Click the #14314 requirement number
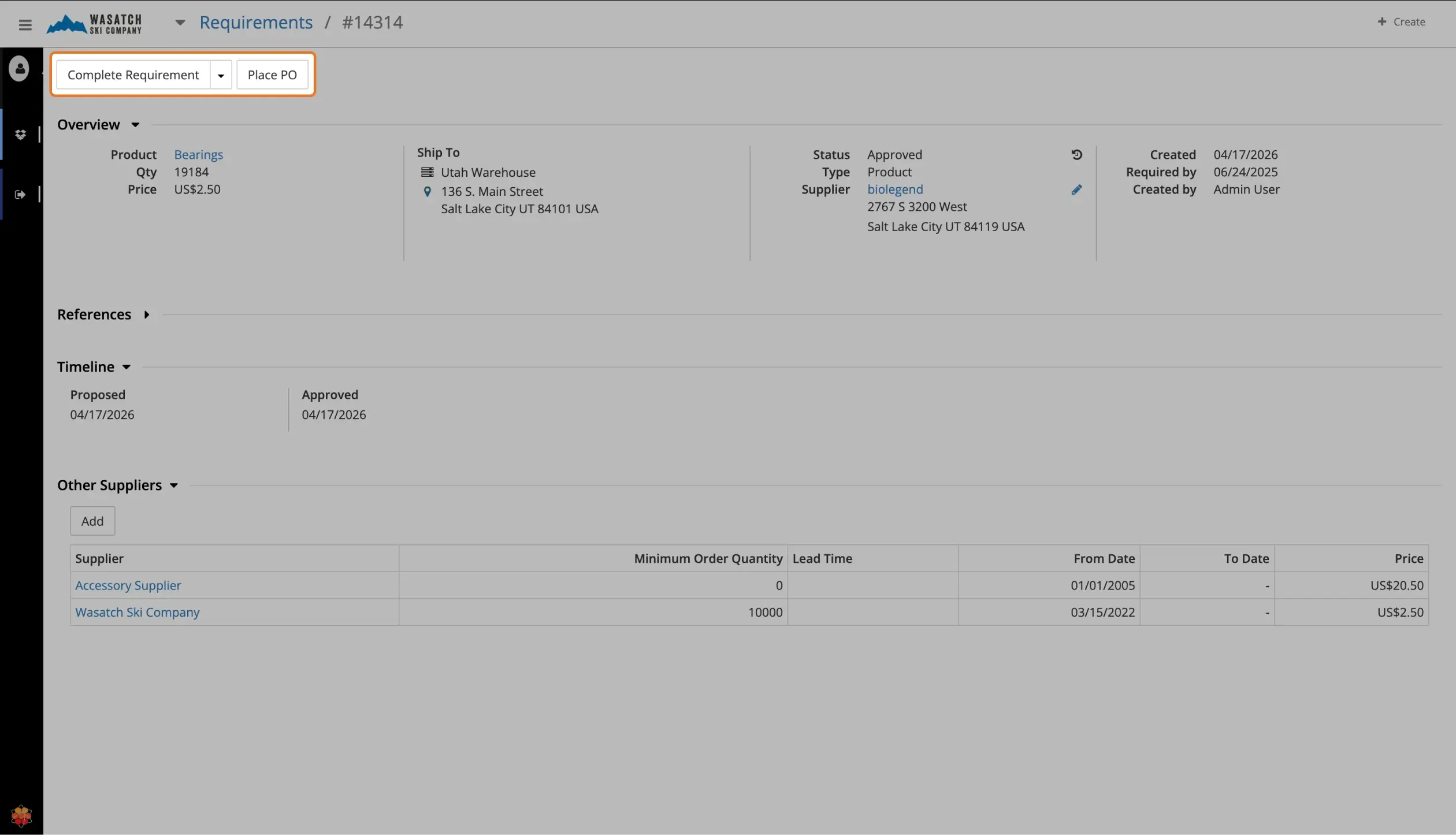Screen dimensions: 1456x835 (x=373, y=23)
